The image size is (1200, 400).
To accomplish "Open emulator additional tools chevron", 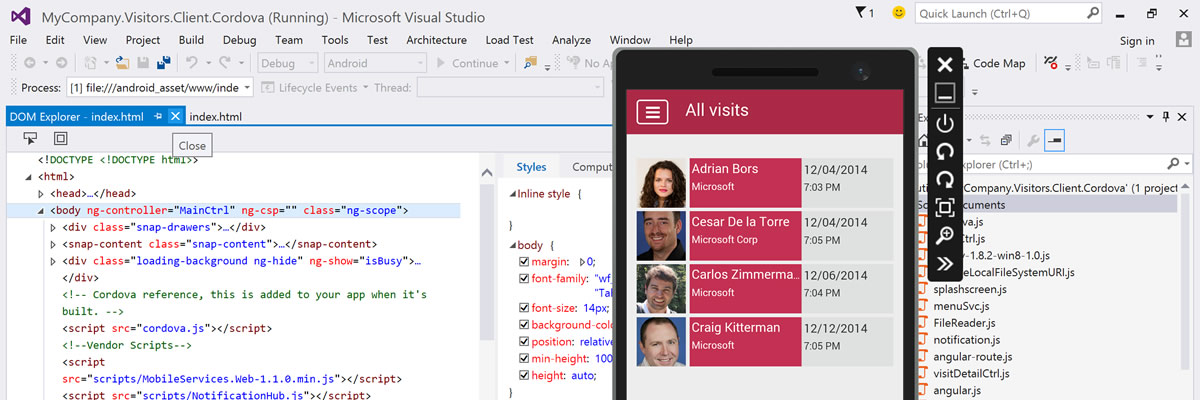I will point(944,264).
